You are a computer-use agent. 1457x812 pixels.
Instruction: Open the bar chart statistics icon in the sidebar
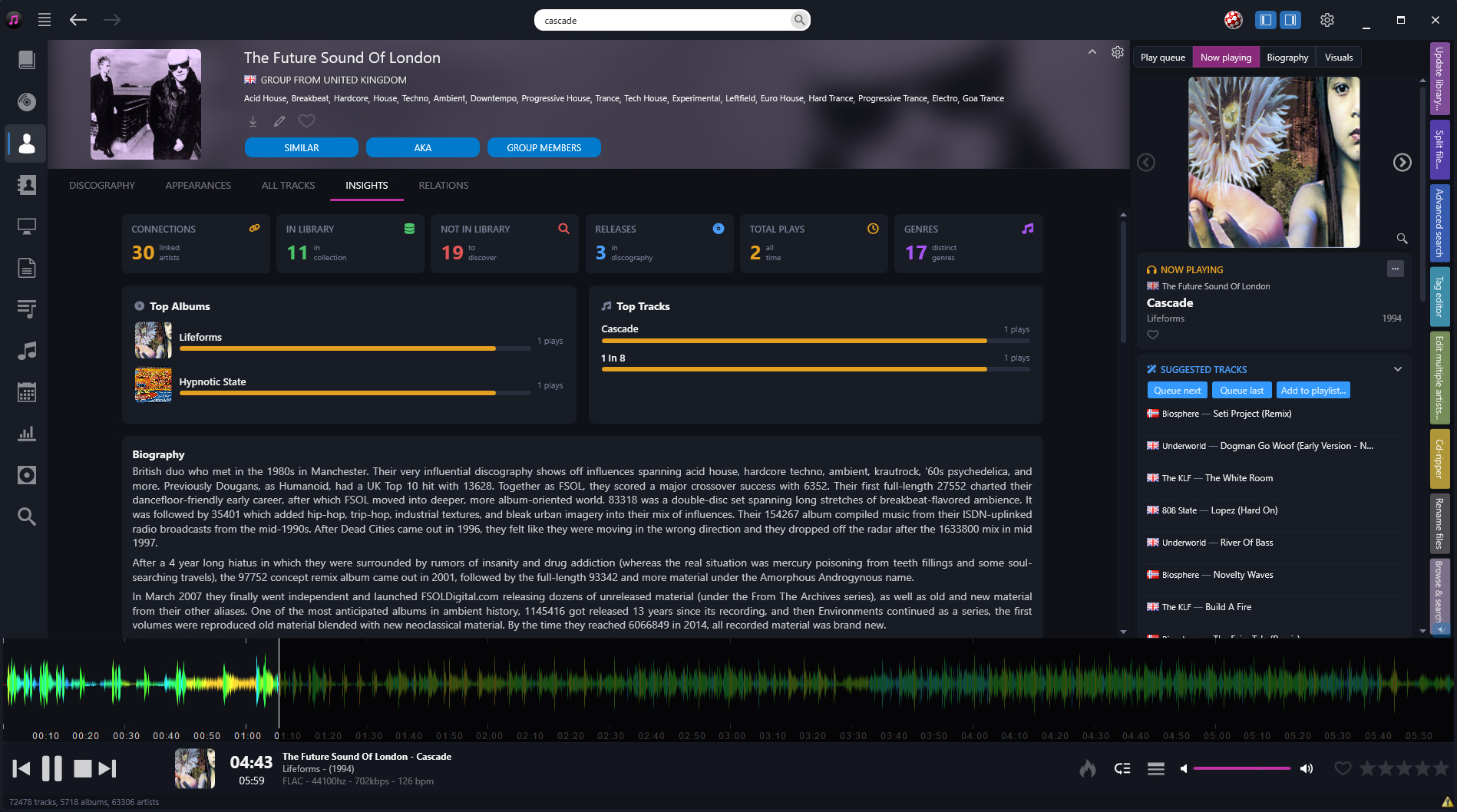[x=27, y=434]
